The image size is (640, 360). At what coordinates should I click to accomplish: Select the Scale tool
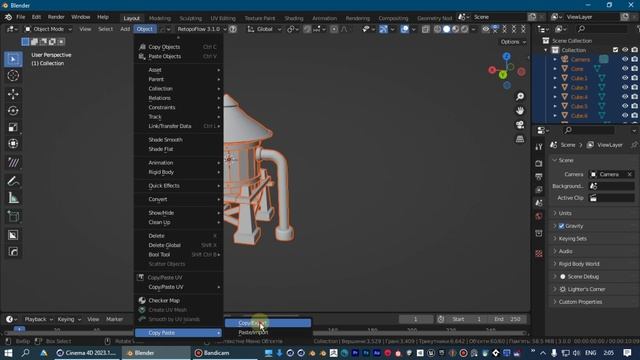coord(13,127)
